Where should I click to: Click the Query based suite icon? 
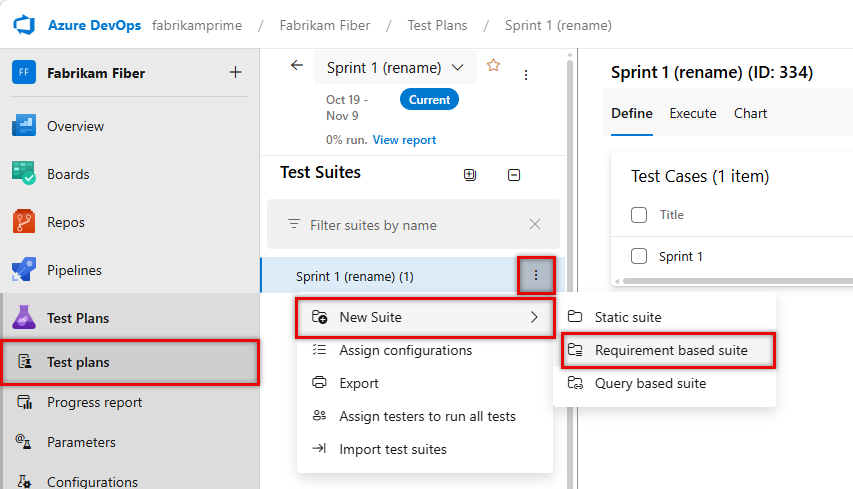[x=575, y=383]
